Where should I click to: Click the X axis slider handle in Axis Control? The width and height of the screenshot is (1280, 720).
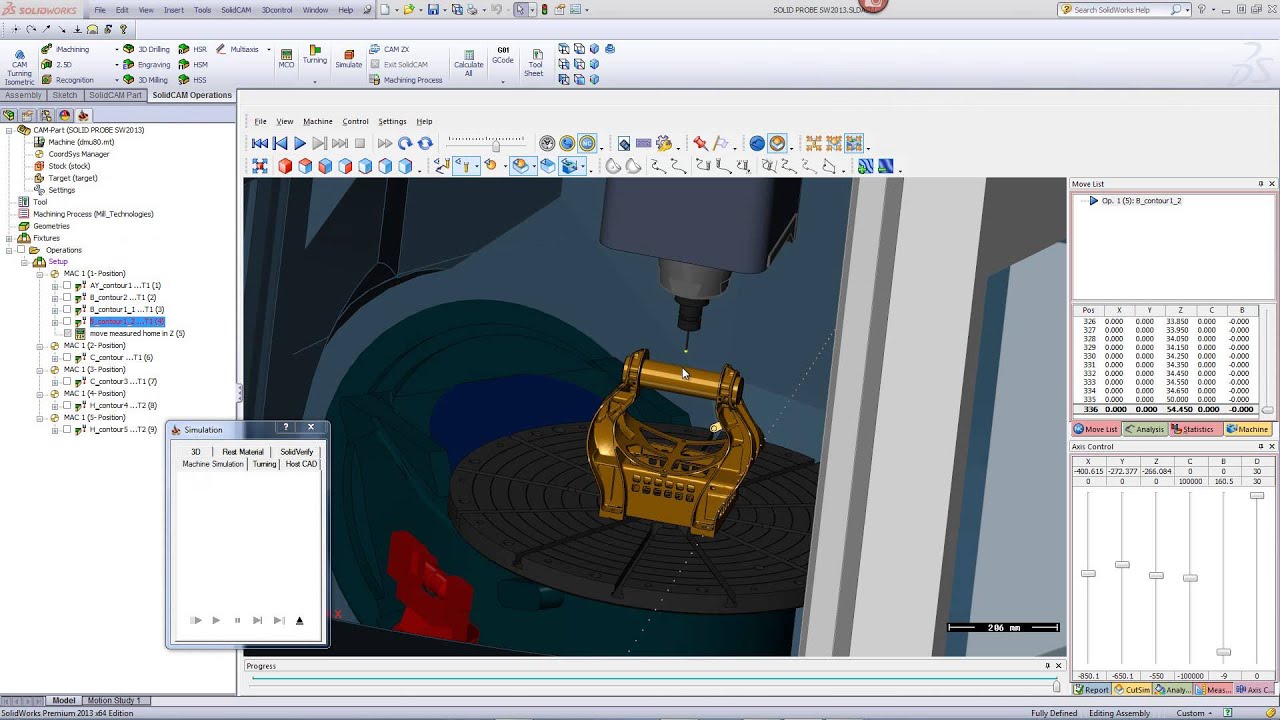pos(1088,573)
